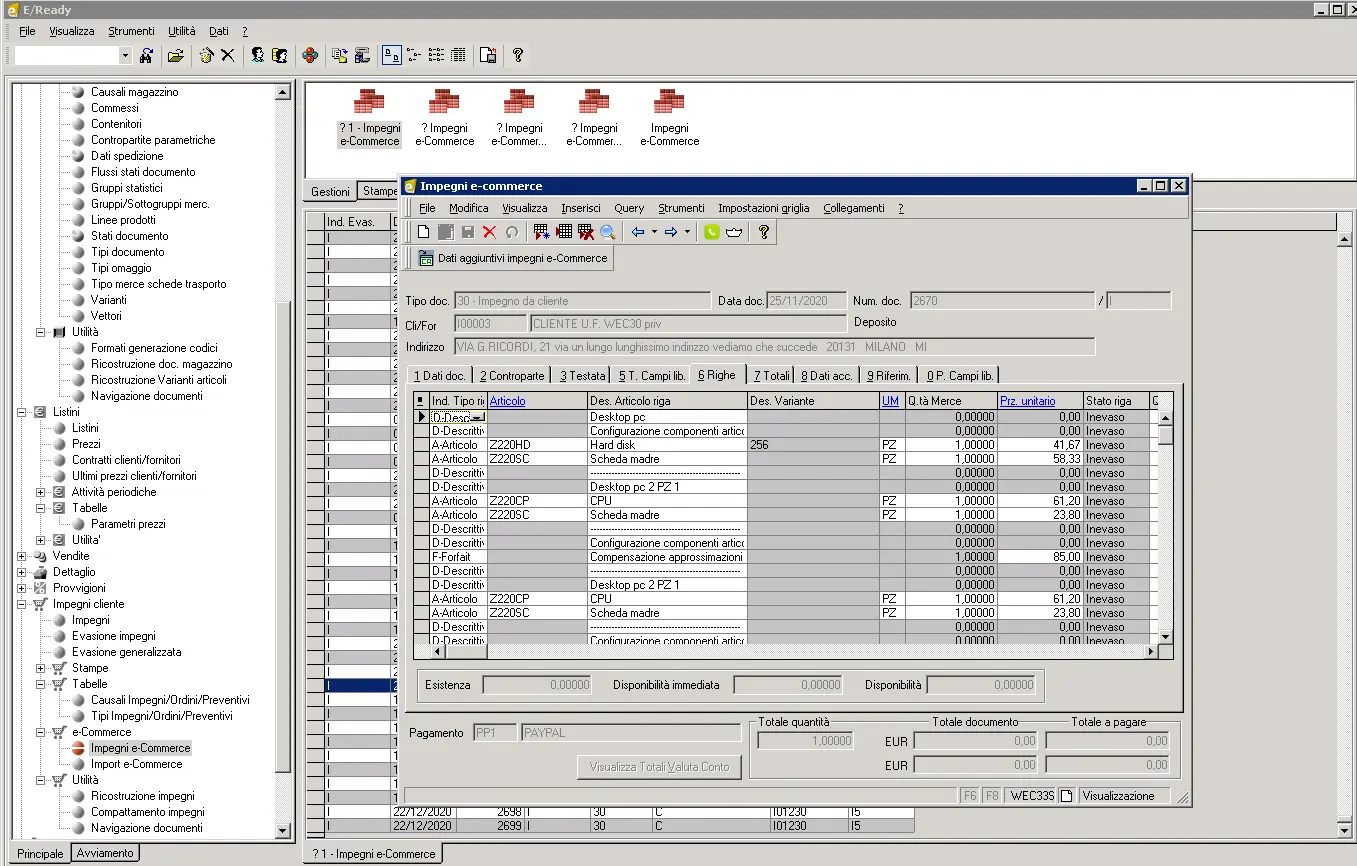
Task: Click Dati aggiuntivi impegni e-Commerce button
Action: click(x=513, y=258)
